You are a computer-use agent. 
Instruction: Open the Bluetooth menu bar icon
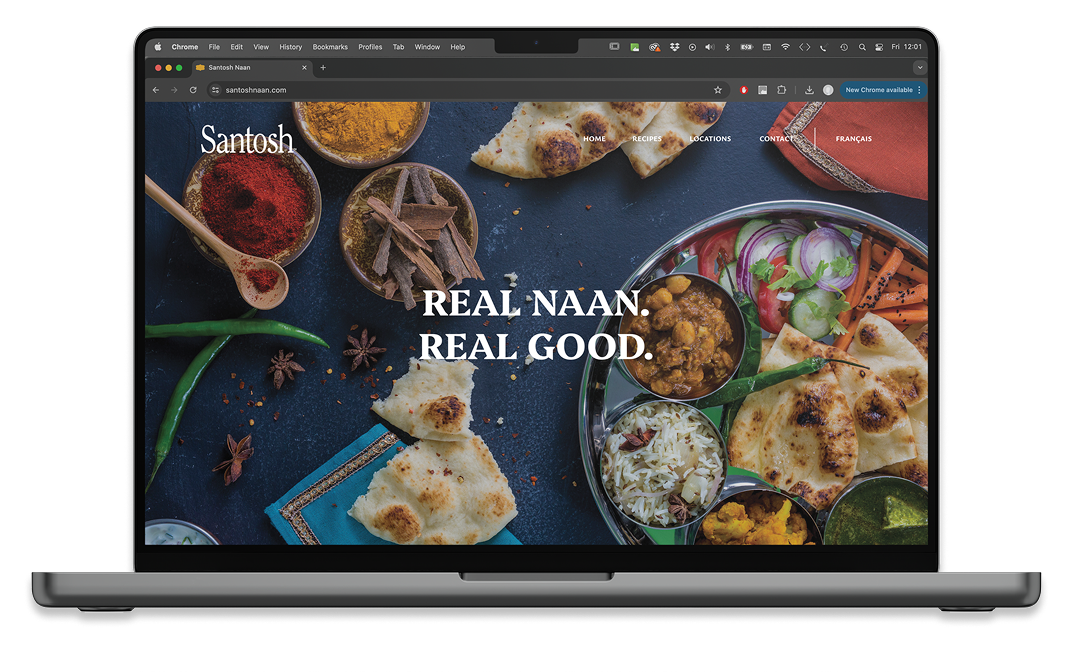[x=727, y=47]
